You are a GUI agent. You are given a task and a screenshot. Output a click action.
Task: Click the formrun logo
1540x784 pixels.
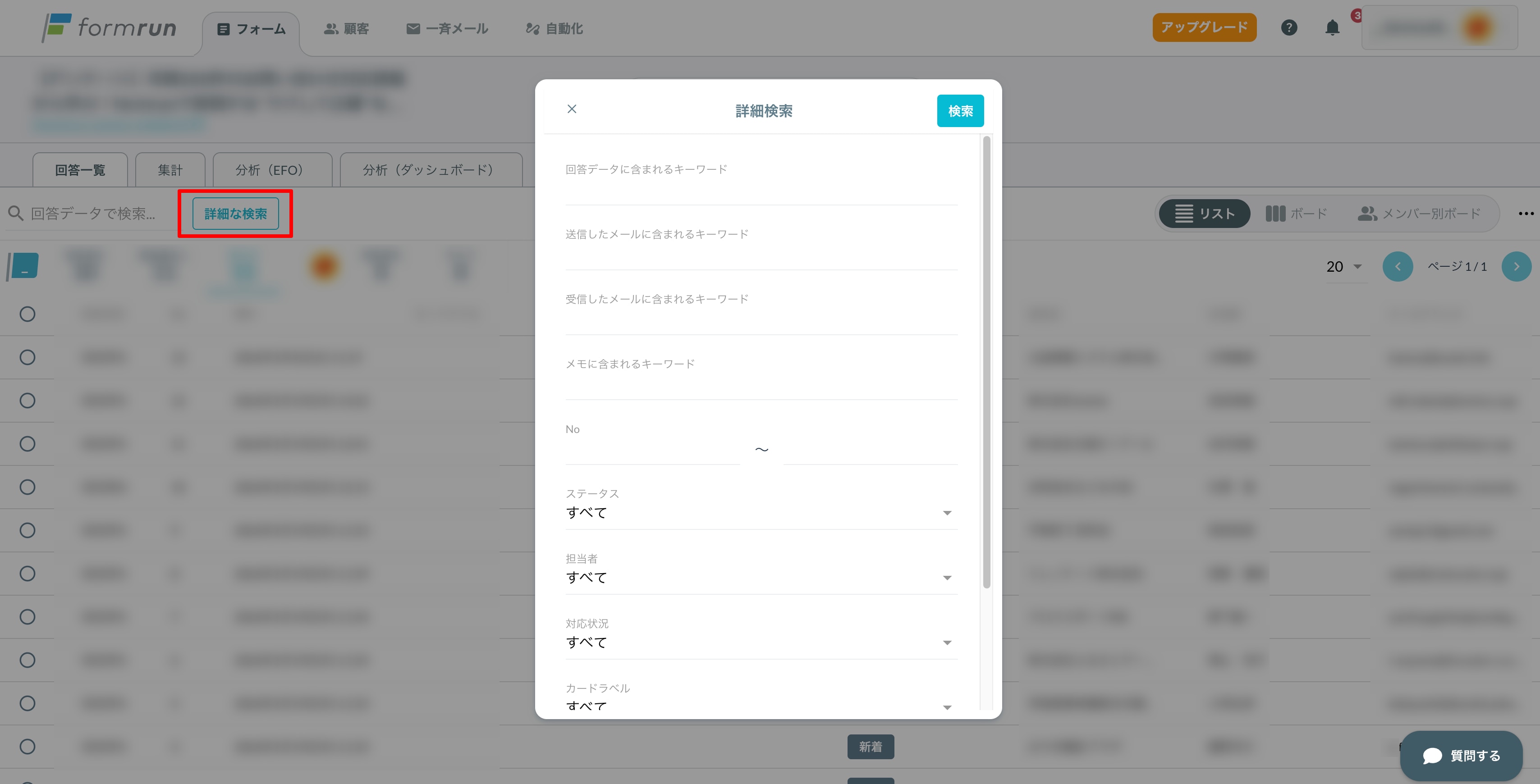[x=110, y=27]
